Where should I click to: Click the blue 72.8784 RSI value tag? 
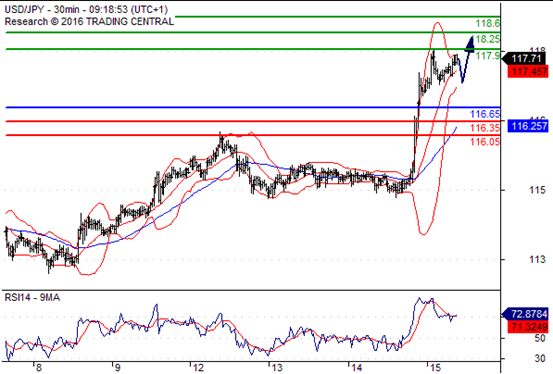pos(525,314)
